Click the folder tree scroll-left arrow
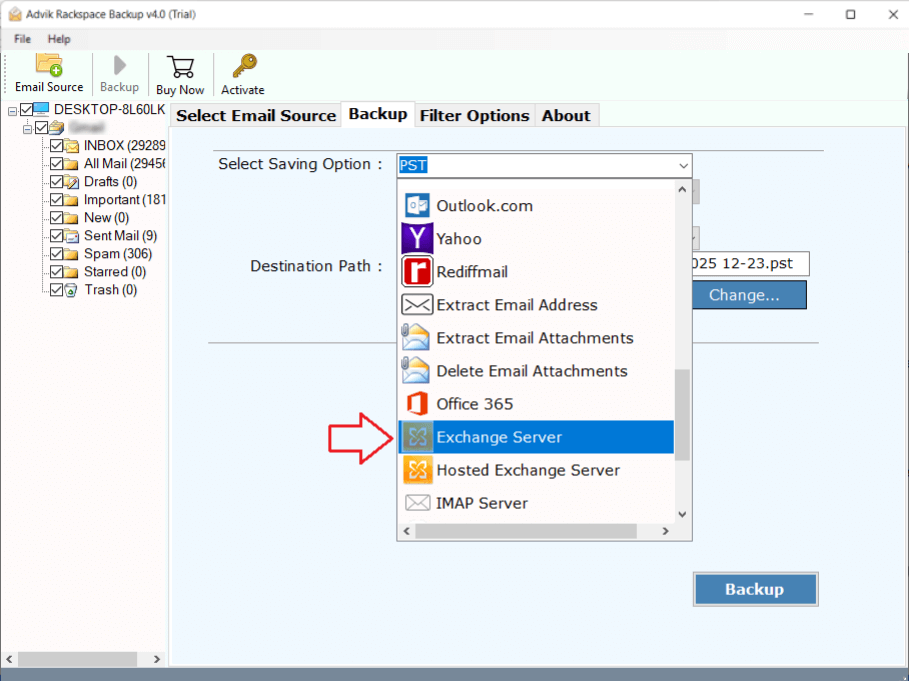The width and height of the screenshot is (909, 681). coord(9,659)
